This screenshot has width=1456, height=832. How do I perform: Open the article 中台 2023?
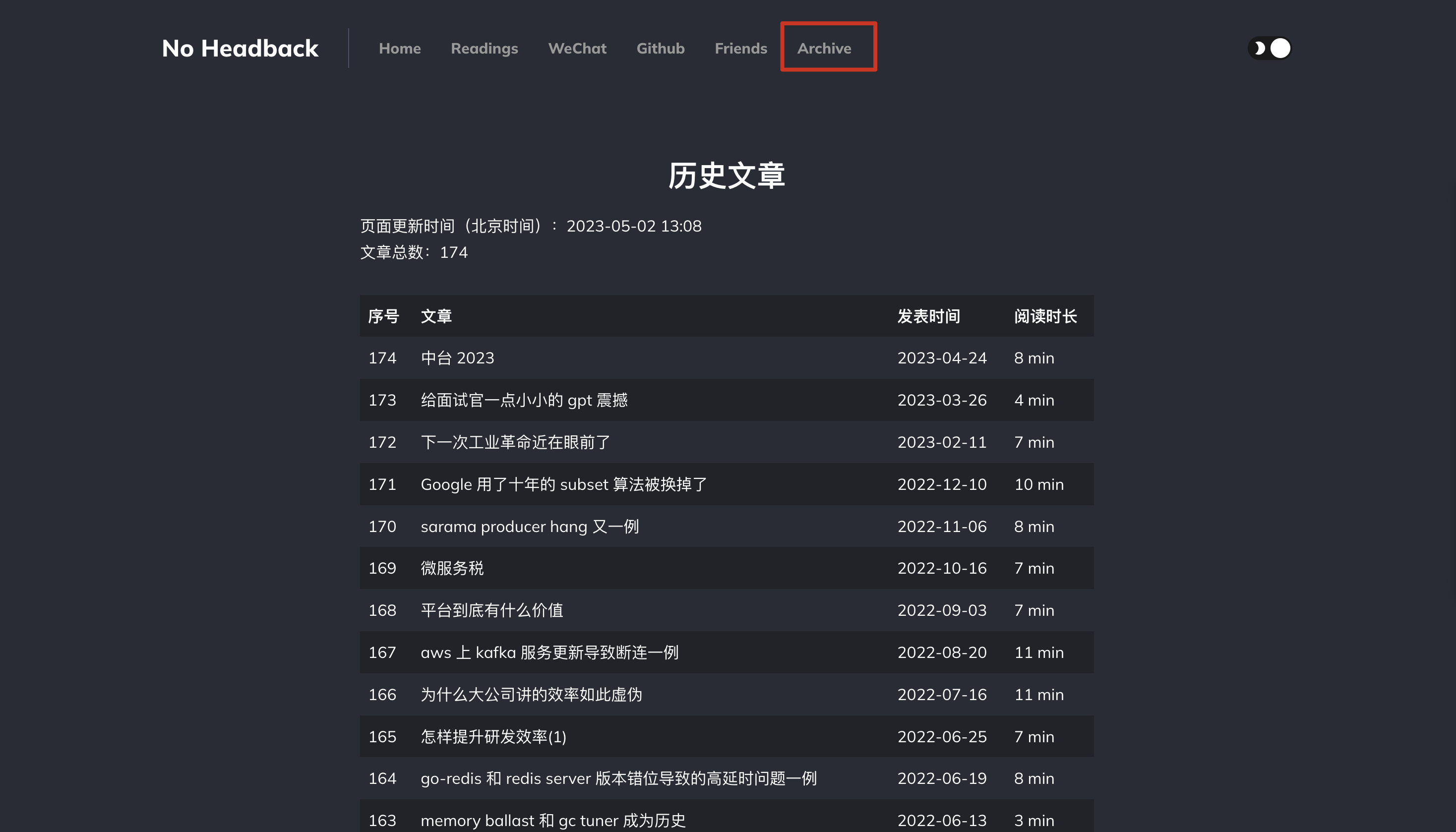click(x=457, y=358)
